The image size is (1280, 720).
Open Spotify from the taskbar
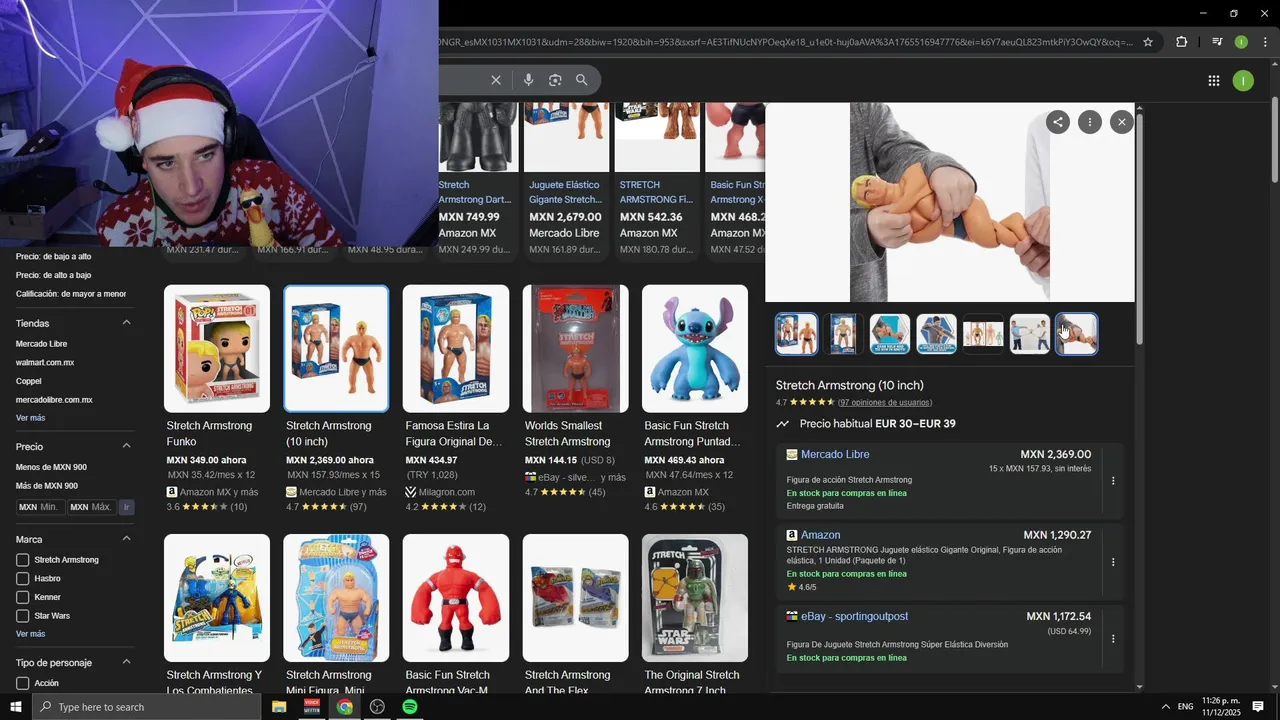[x=410, y=707]
